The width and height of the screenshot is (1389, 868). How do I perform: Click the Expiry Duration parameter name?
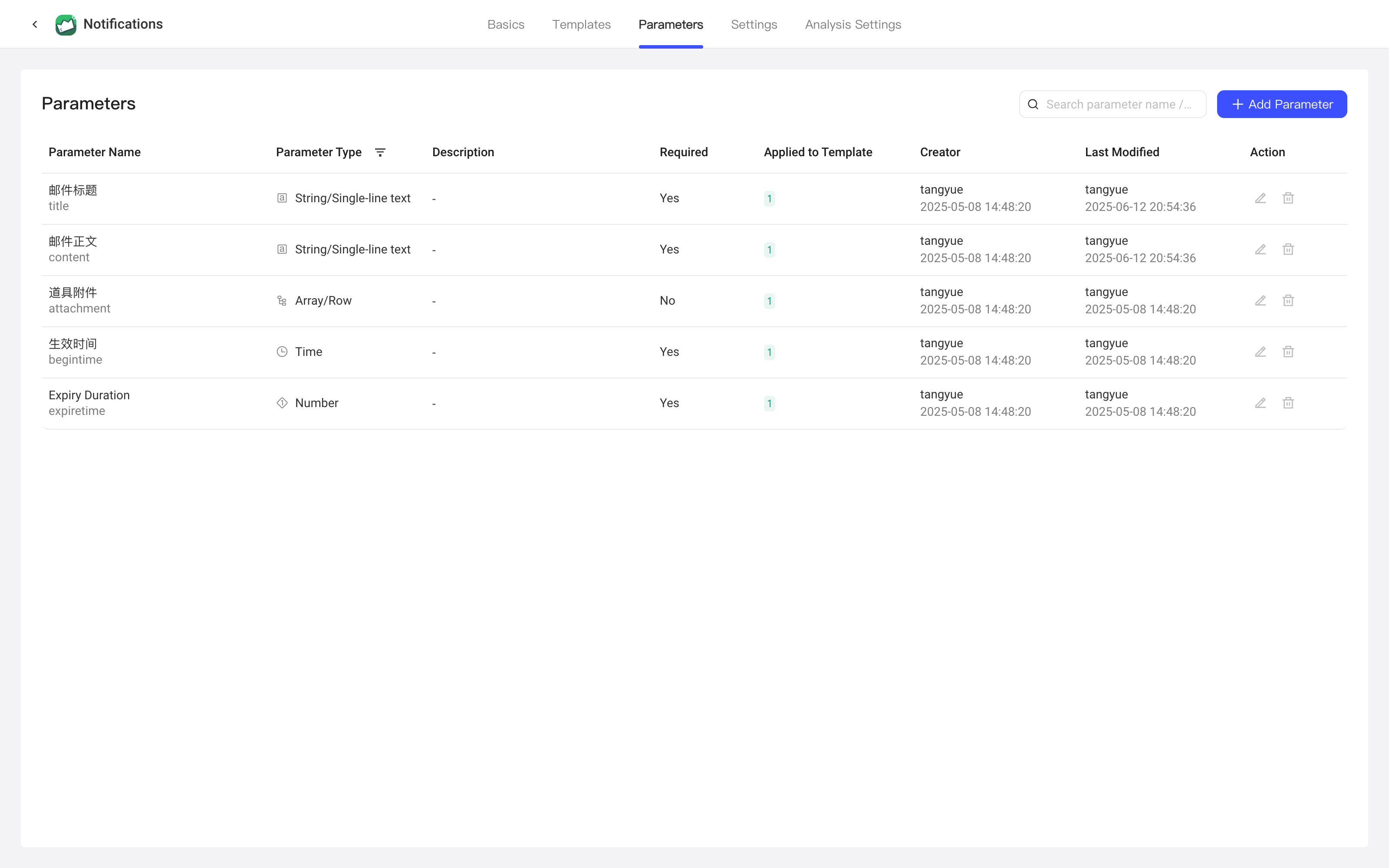(89, 395)
